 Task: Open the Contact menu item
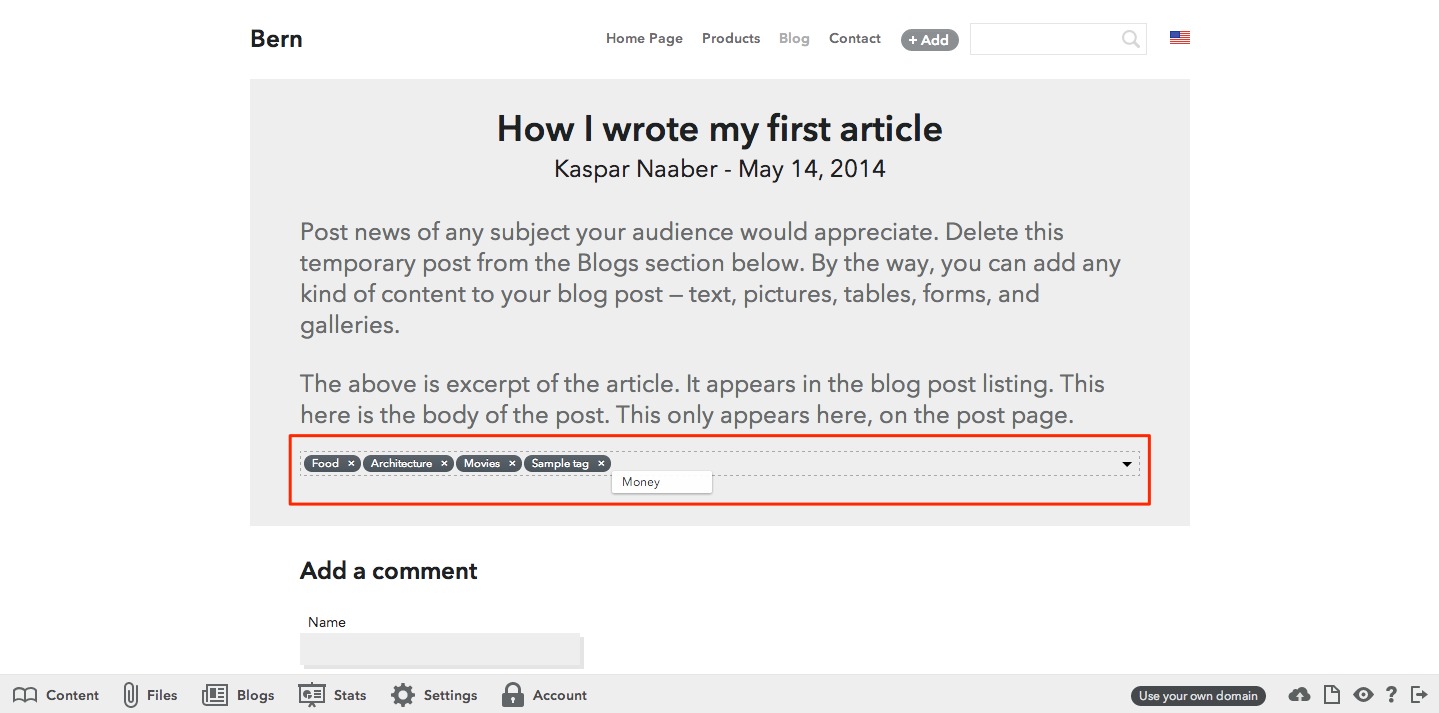(854, 38)
